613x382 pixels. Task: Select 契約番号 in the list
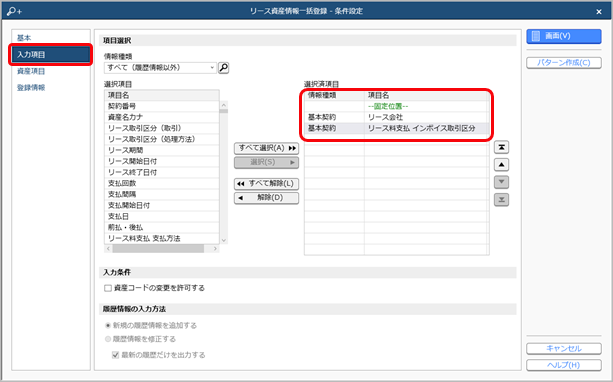[161, 106]
